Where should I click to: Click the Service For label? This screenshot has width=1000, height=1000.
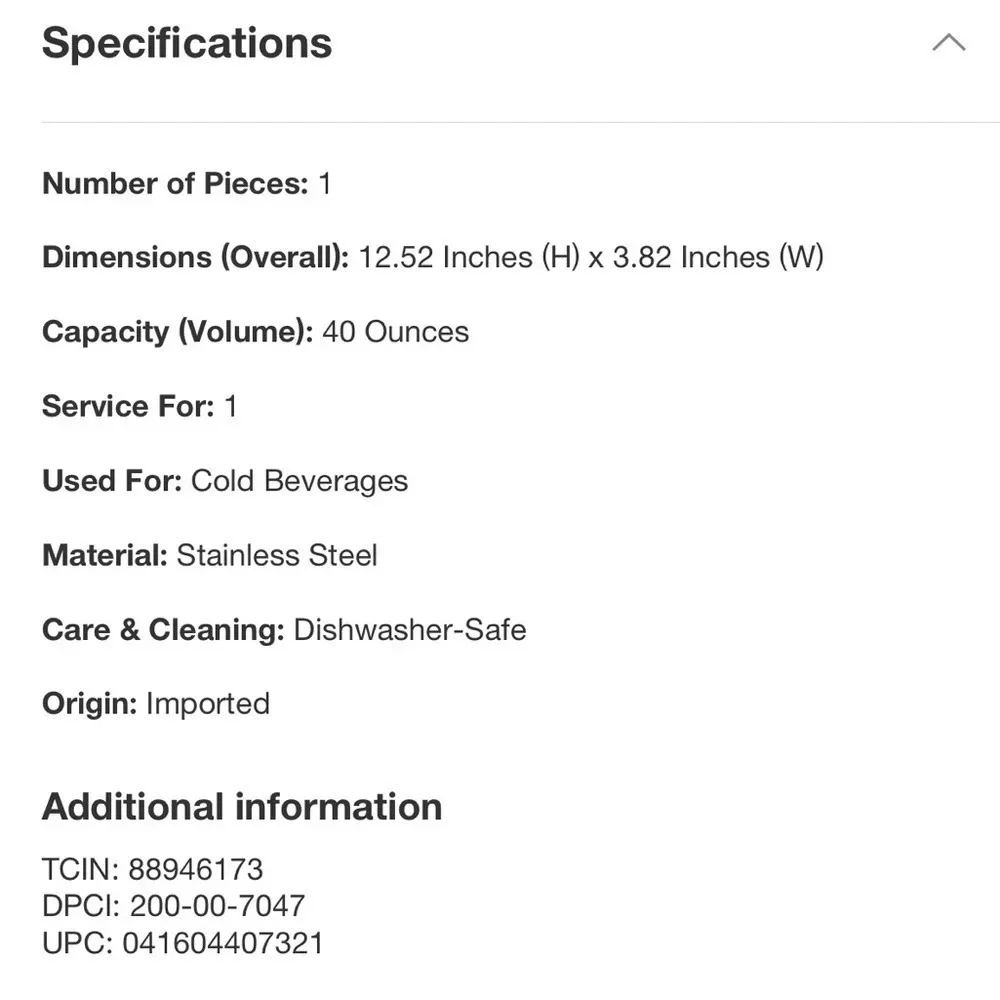[128, 406]
